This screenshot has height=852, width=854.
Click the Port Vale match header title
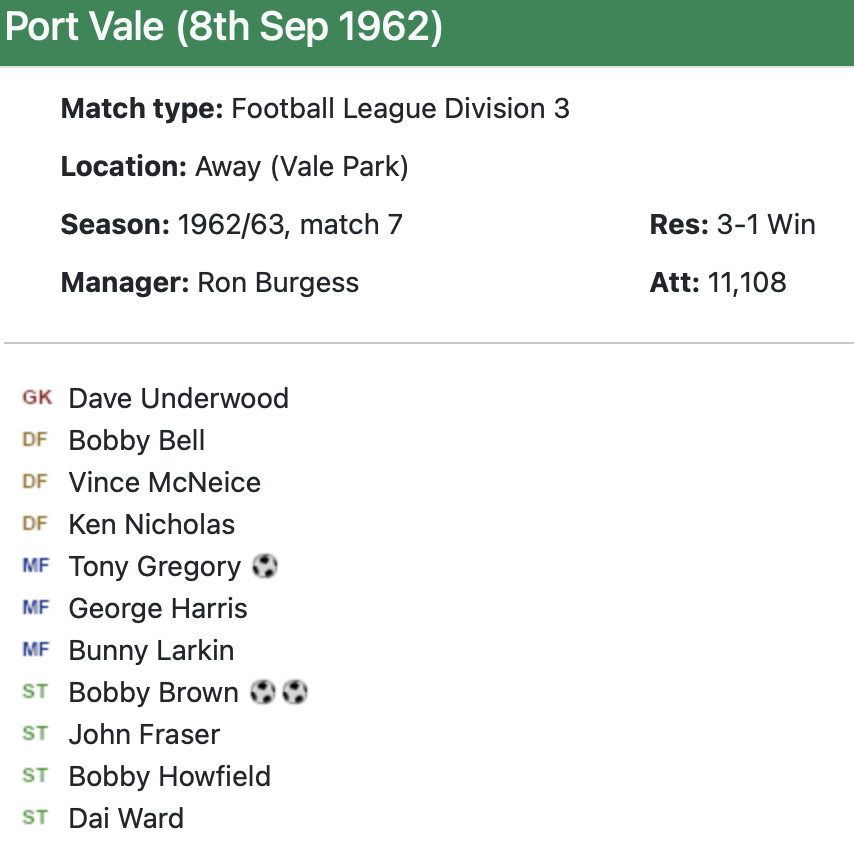click(224, 27)
